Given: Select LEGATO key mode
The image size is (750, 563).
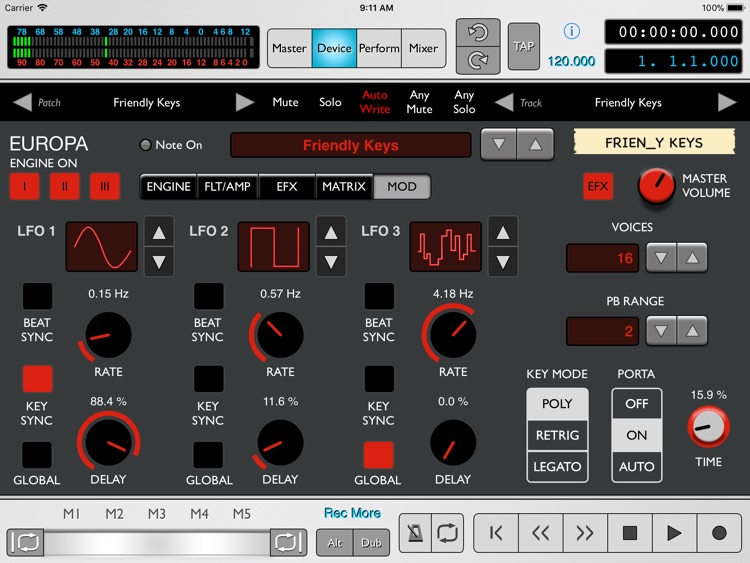Looking at the screenshot, I should (x=557, y=466).
